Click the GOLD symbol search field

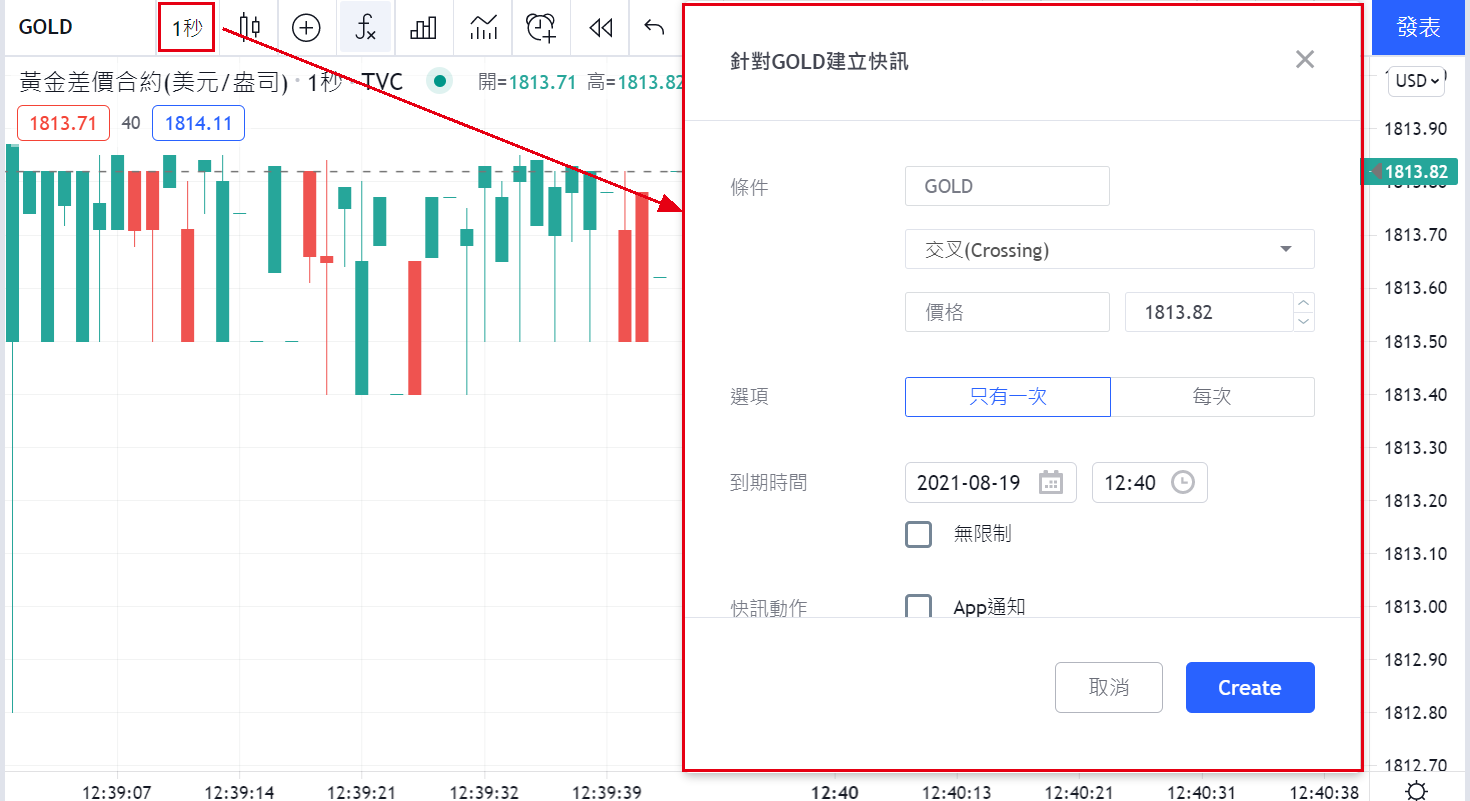point(78,27)
